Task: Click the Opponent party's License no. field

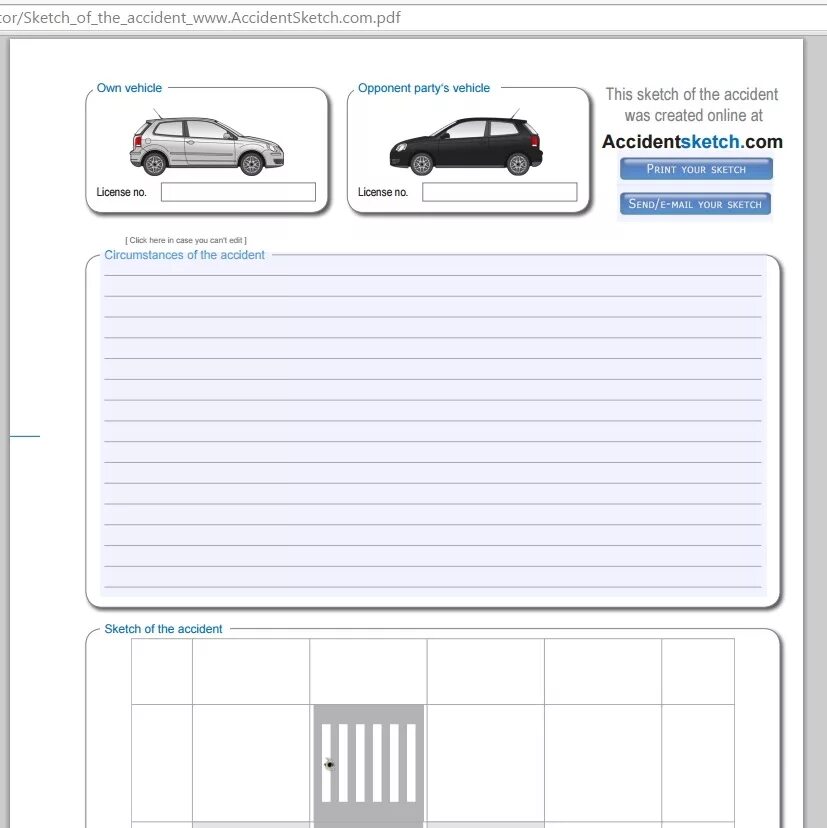Action: pos(500,192)
